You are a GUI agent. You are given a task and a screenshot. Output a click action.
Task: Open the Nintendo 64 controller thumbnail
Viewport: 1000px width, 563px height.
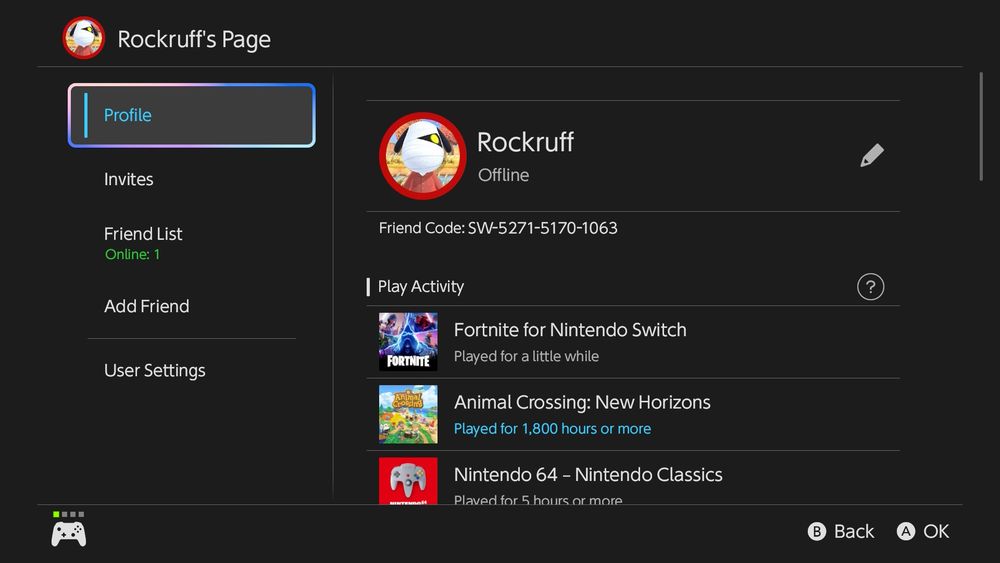point(408,481)
